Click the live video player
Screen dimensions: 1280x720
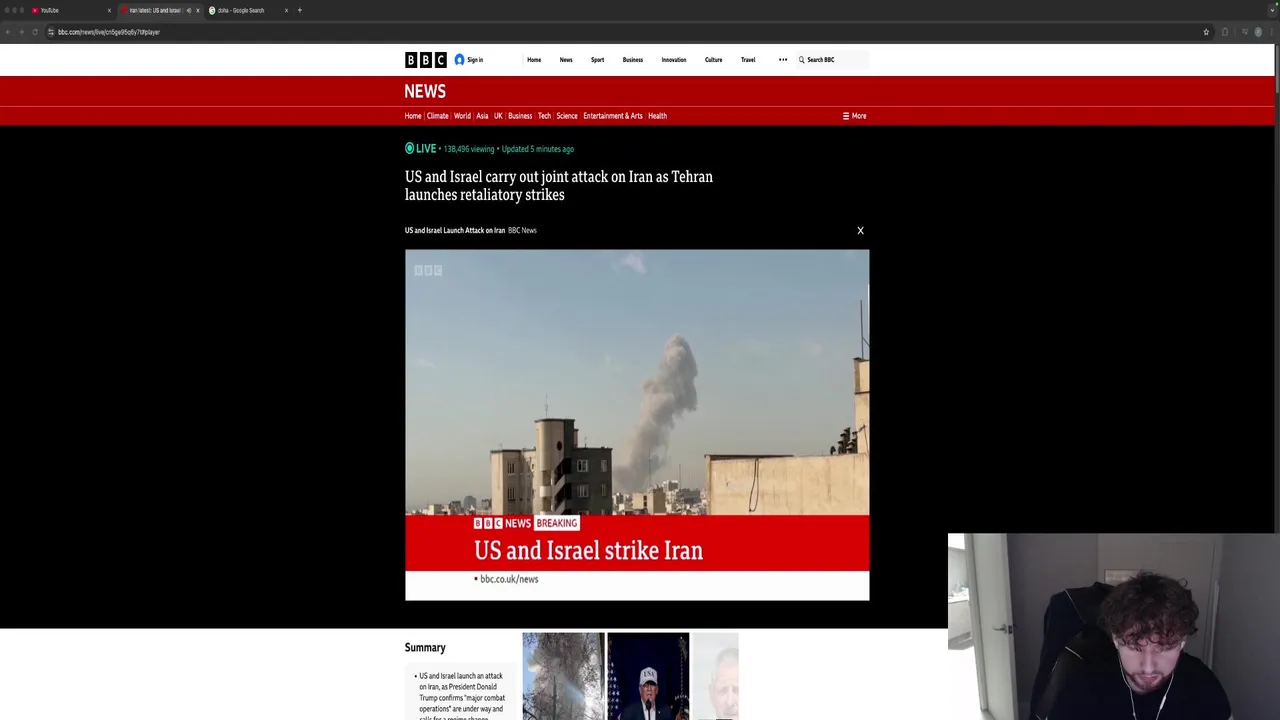coord(637,425)
